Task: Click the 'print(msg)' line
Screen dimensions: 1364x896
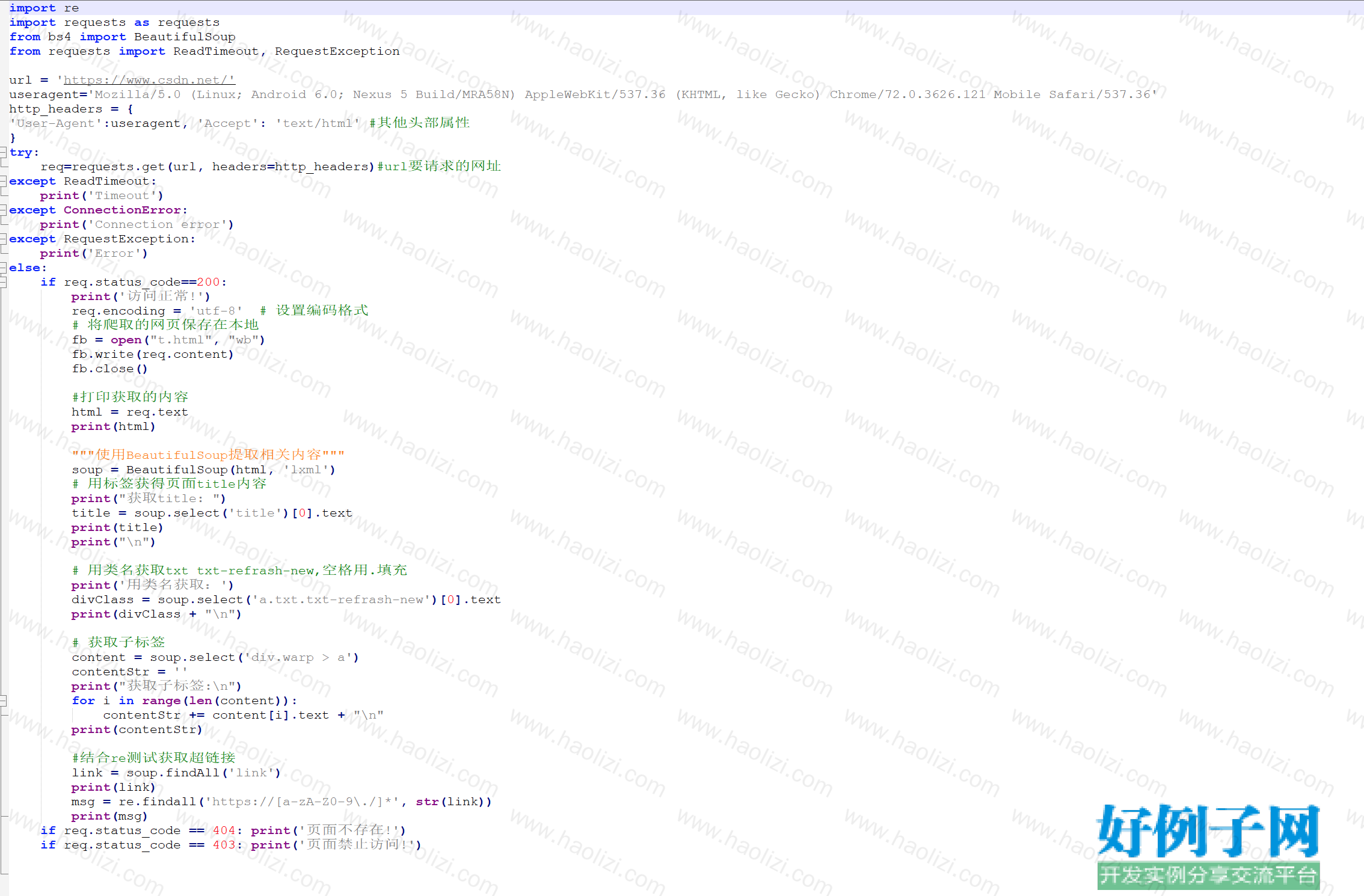Action: tap(109, 816)
